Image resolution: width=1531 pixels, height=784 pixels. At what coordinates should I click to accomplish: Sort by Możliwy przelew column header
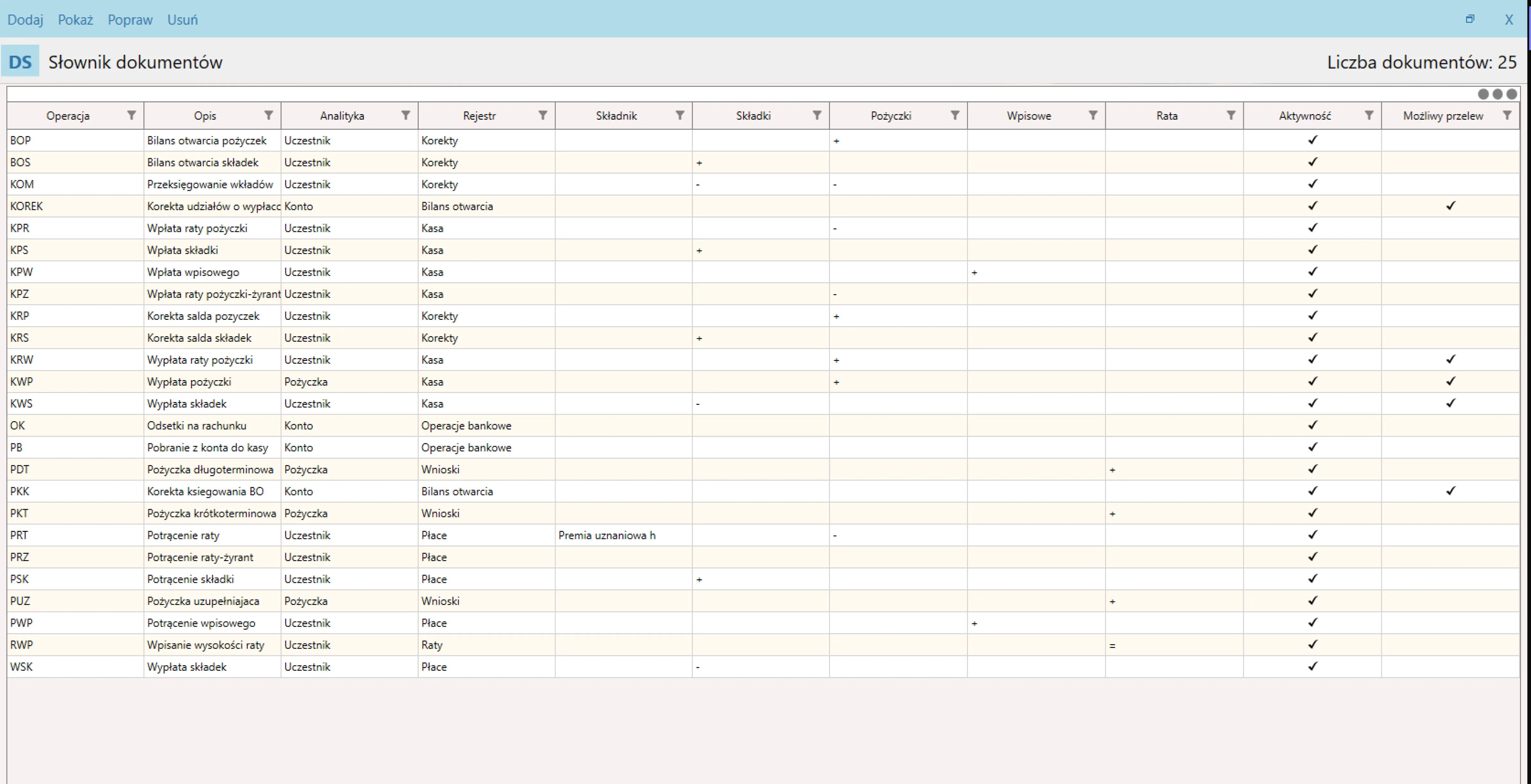1443,116
